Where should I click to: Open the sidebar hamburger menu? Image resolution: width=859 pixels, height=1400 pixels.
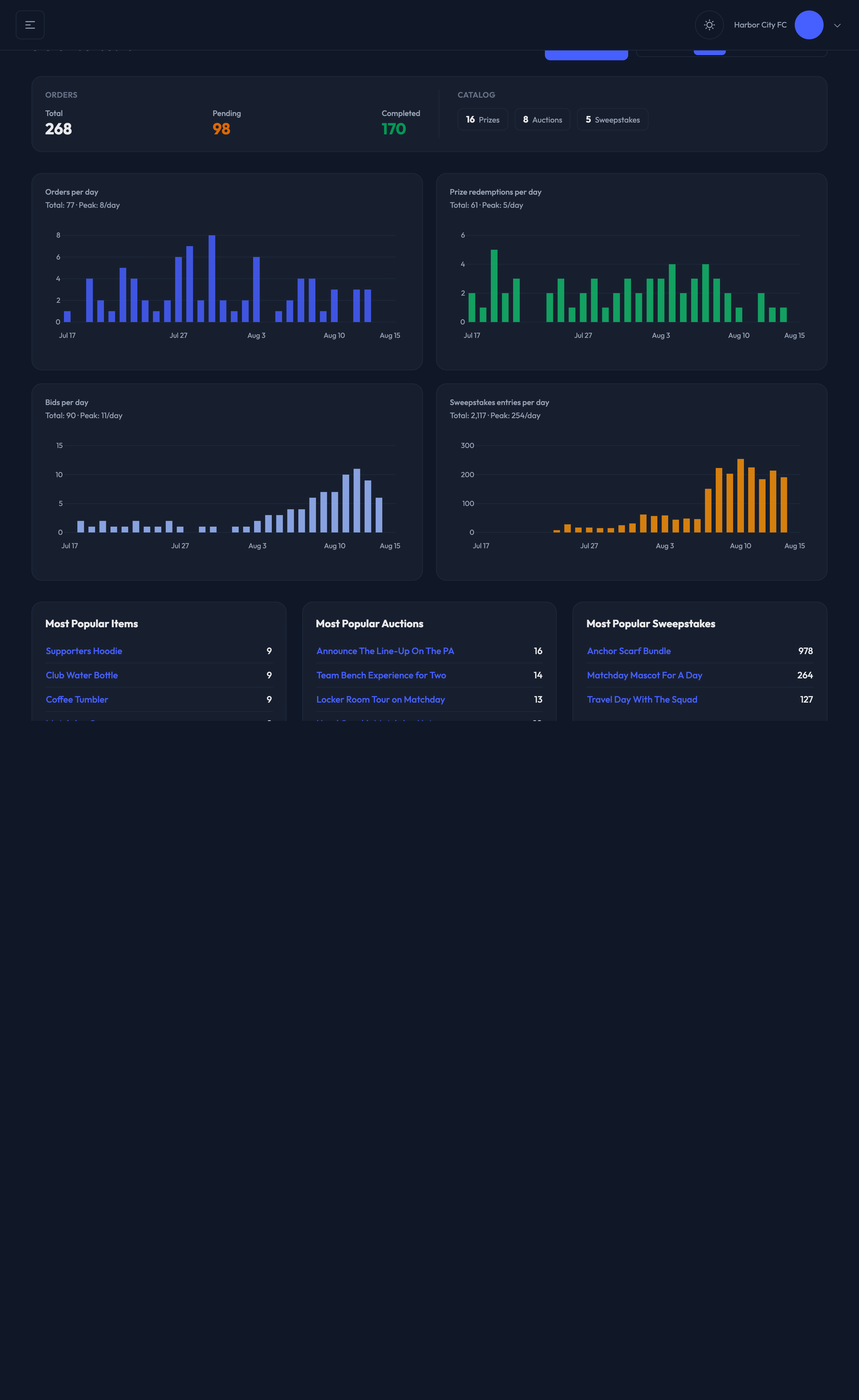coord(30,25)
